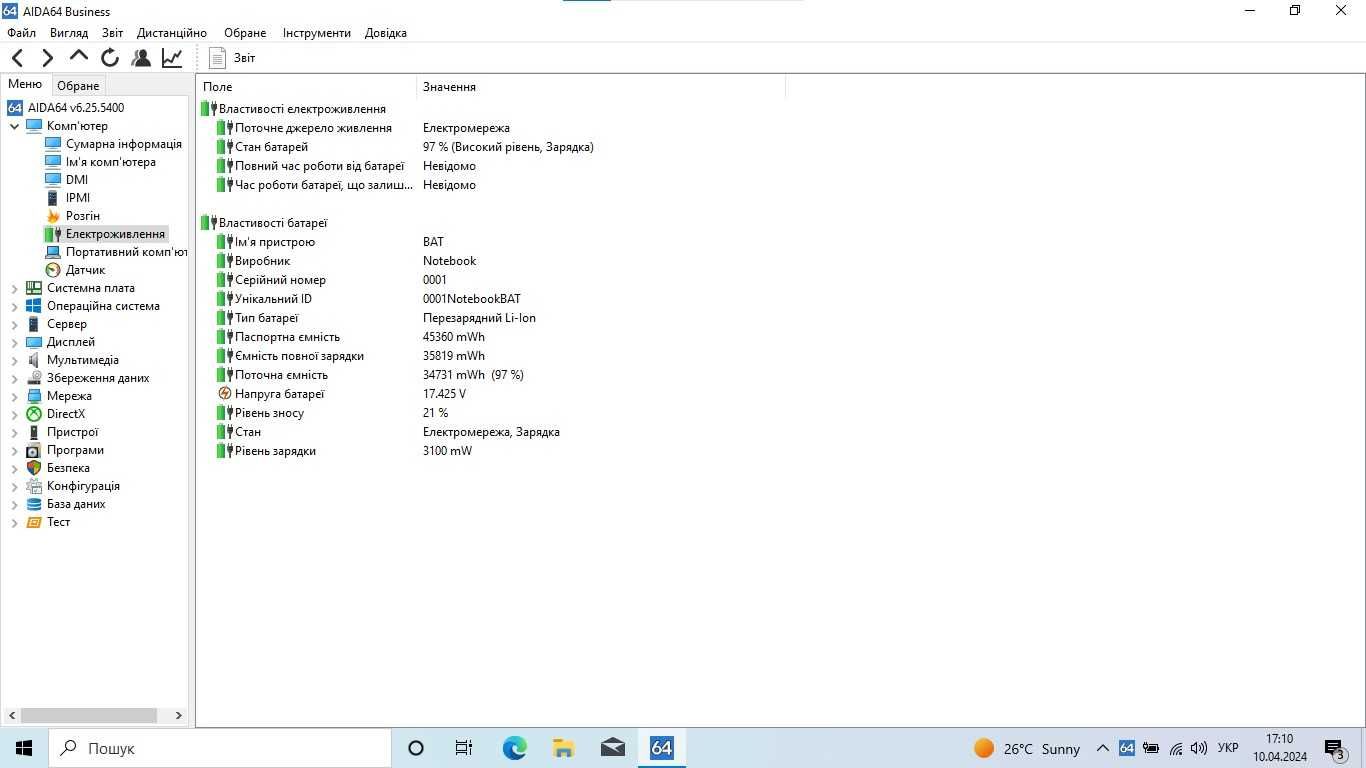Expand the Мультимедіа tree node
Image resolution: width=1366 pixels, height=768 pixels.
tap(14, 360)
